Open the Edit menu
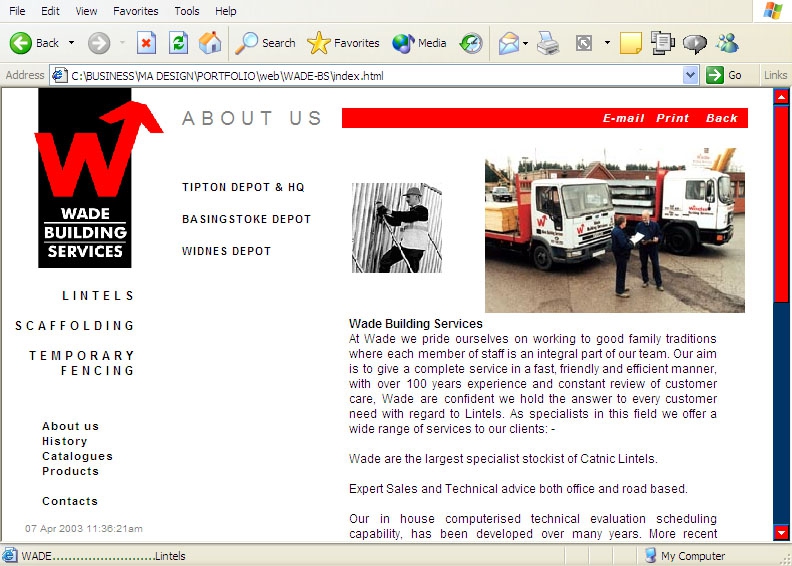The width and height of the screenshot is (792, 566). point(50,11)
